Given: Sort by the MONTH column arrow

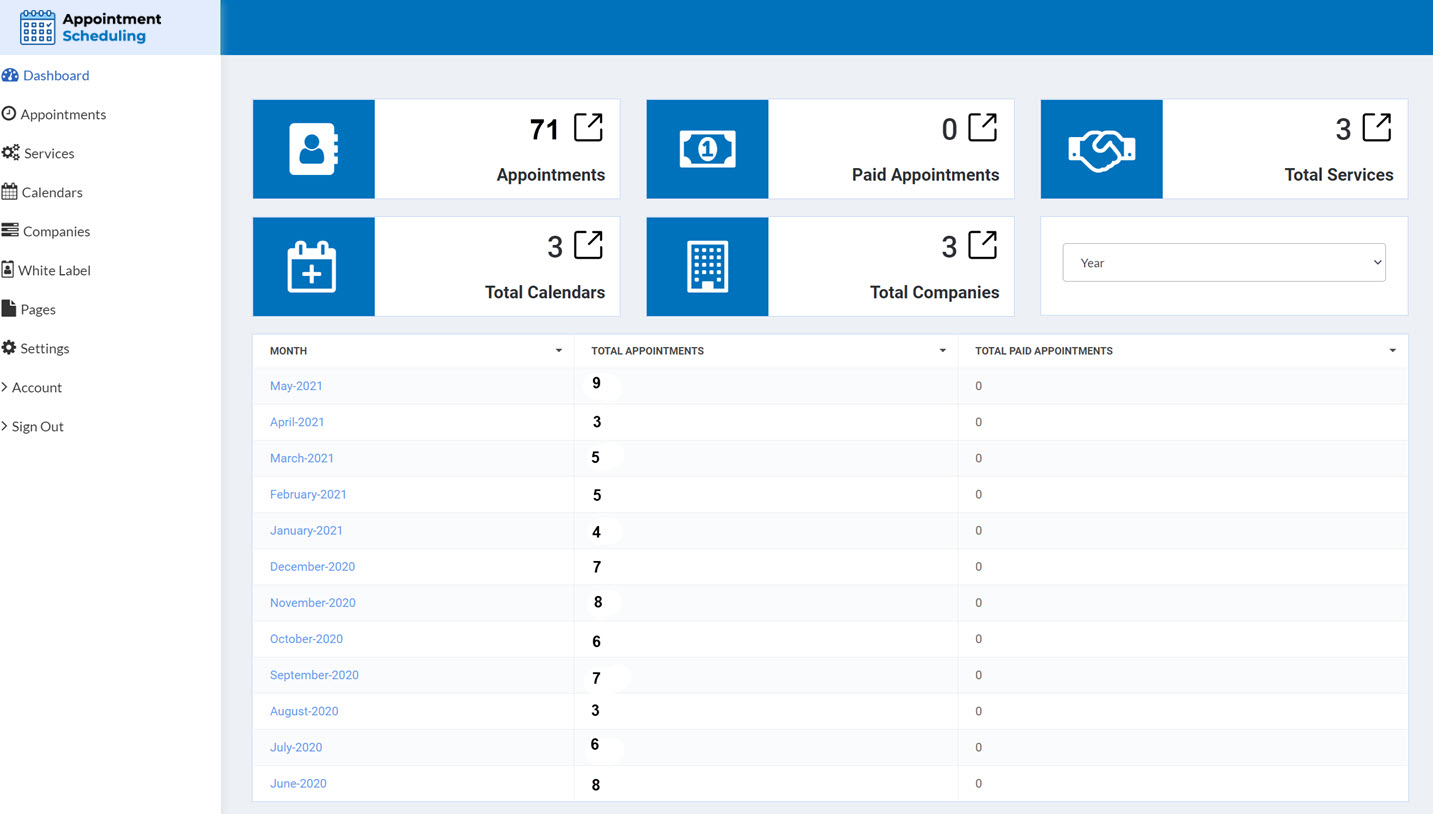Looking at the screenshot, I should (x=558, y=351).
